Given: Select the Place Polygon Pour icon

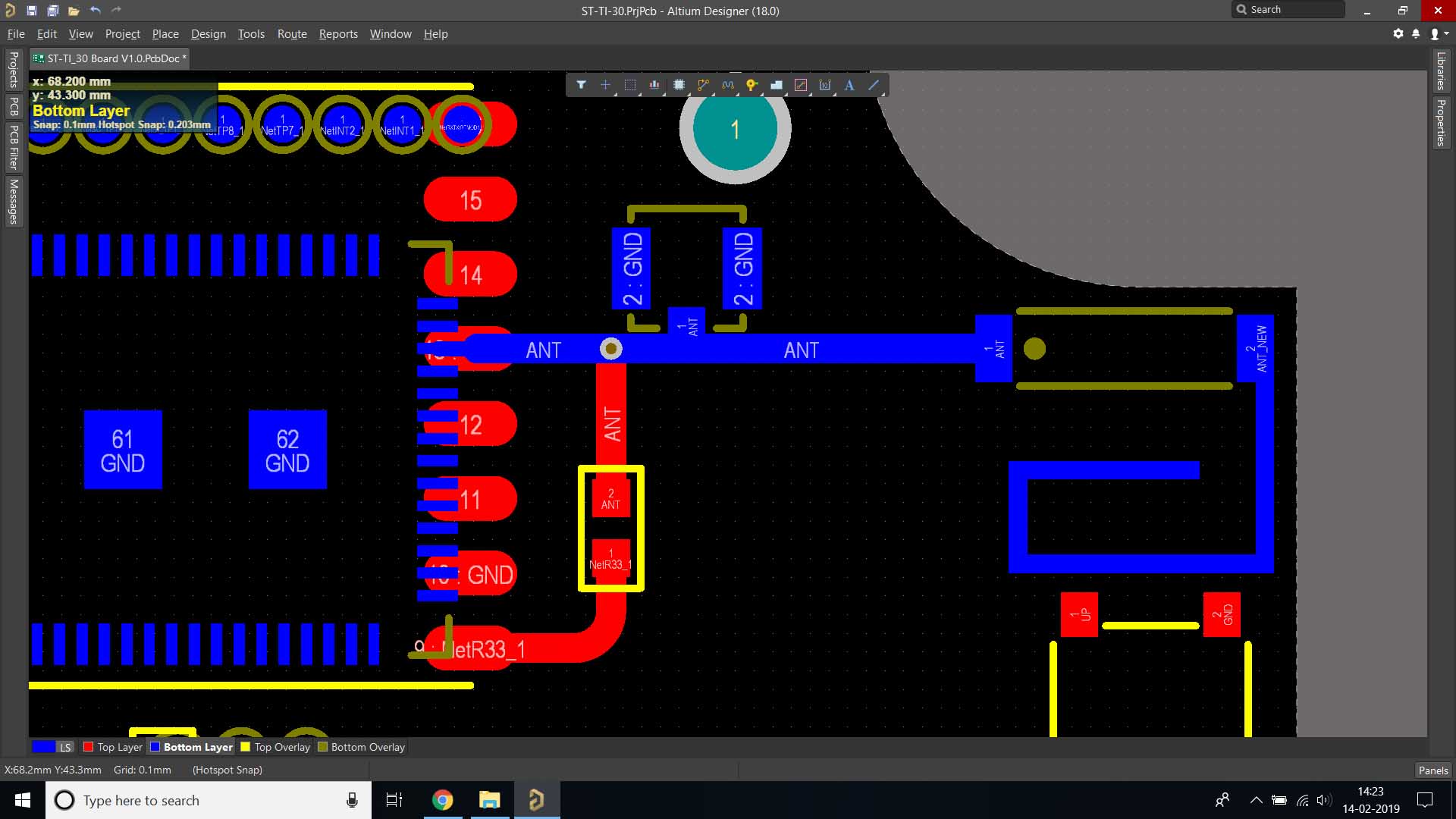Looking at the screenshot, I should point(776,85).
